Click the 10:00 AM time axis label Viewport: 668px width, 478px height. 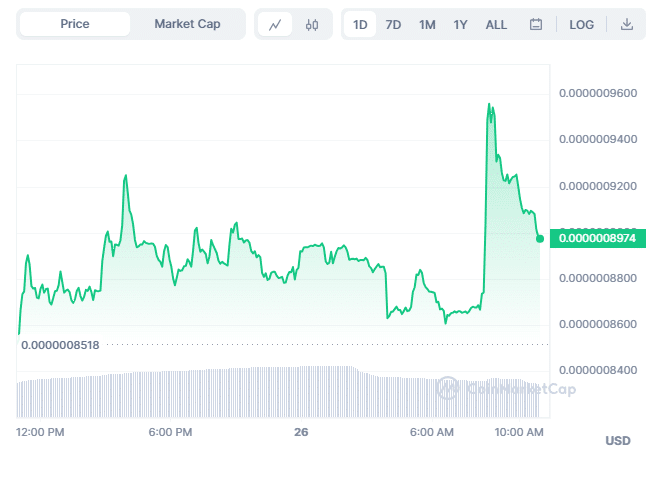click(519, 432)
